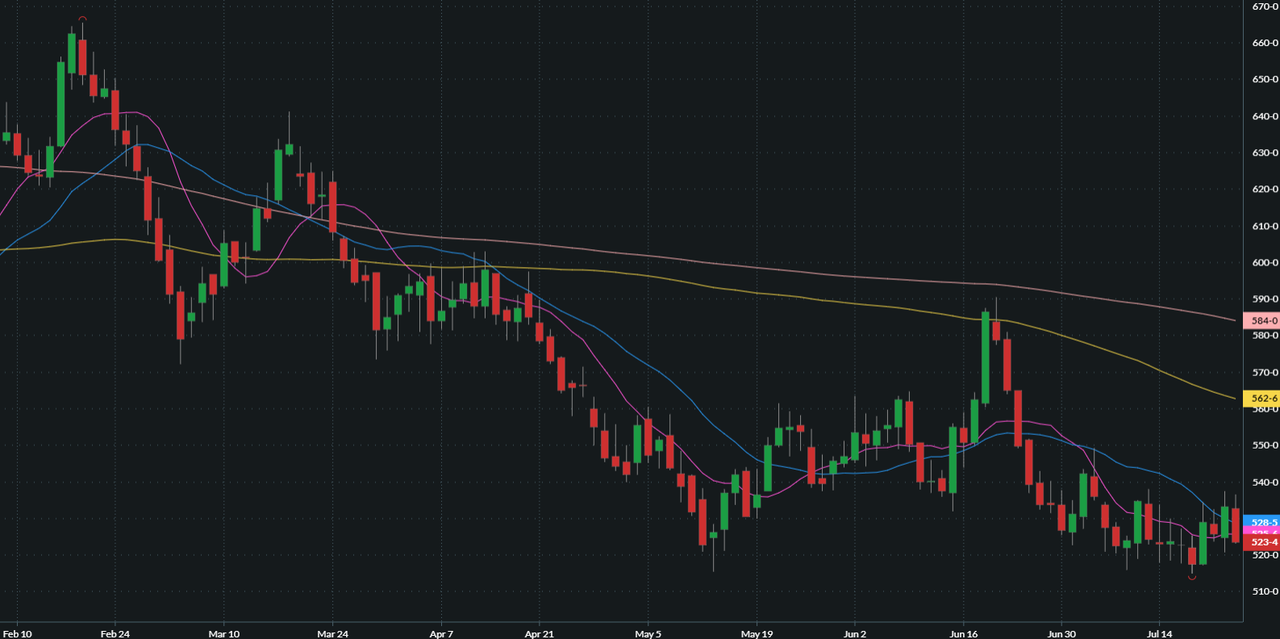Click the pink 584-0 price tag

coord(1261,321)
